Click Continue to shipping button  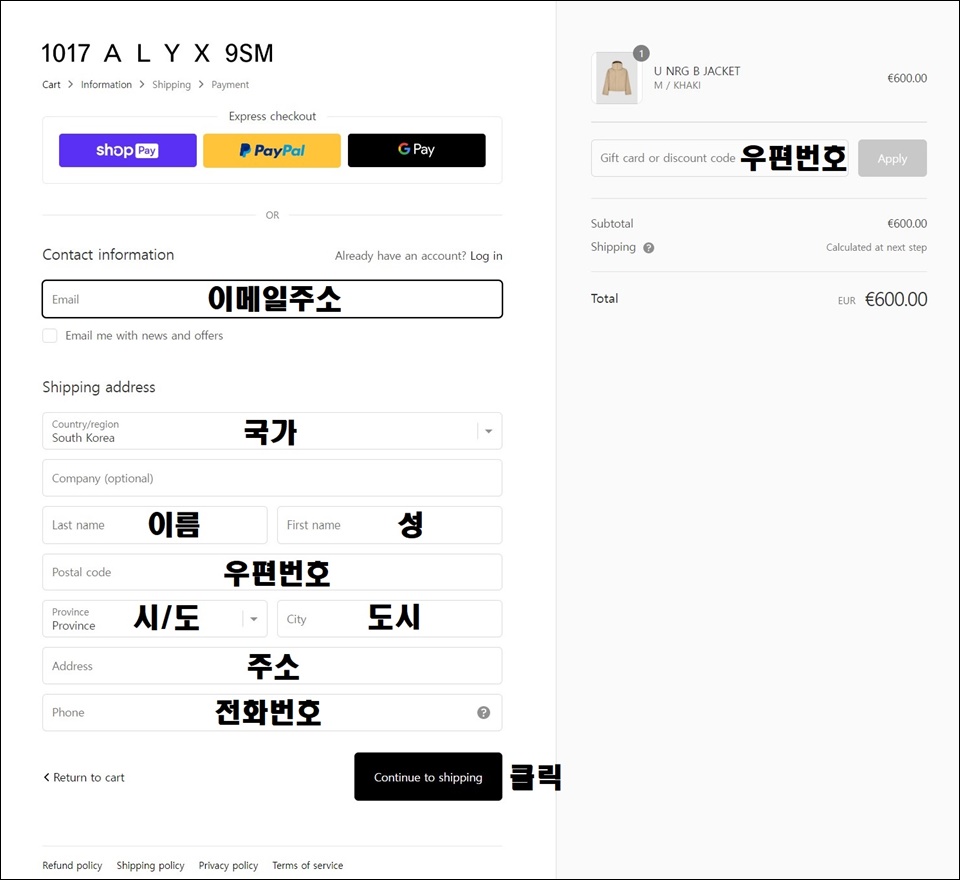429,777
